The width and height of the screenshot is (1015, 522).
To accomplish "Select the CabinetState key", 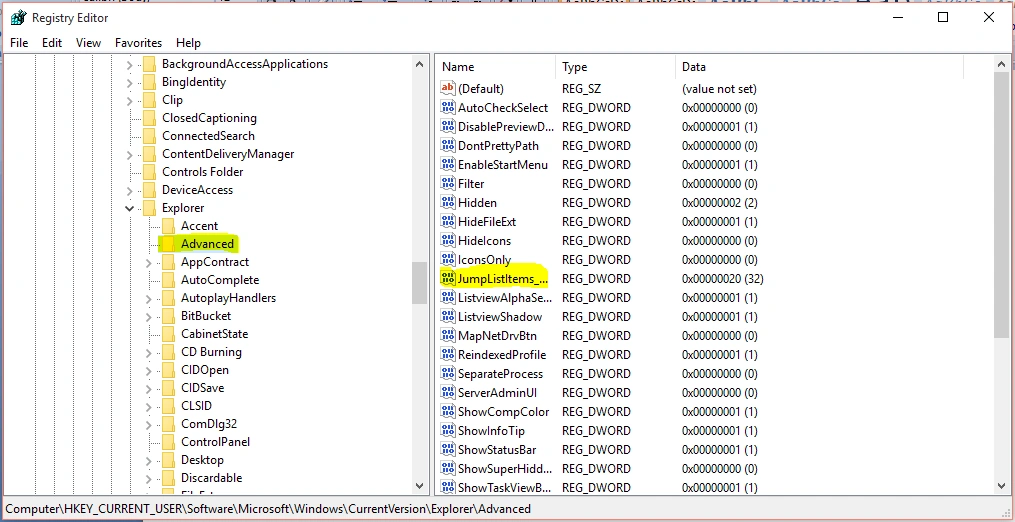I will click(x=214, y=334).
